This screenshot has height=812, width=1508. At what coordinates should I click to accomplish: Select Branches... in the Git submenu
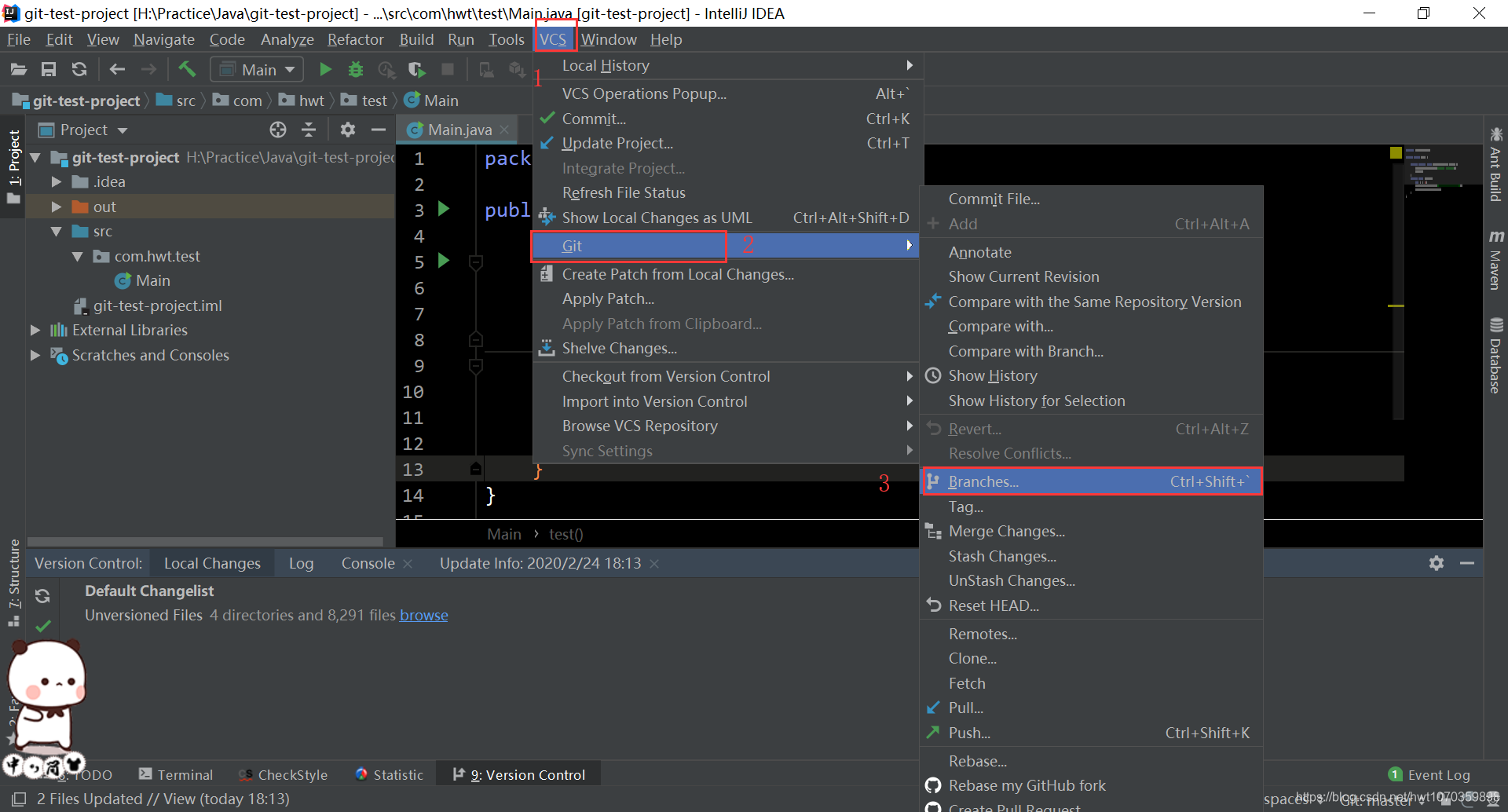[1092, 481]
